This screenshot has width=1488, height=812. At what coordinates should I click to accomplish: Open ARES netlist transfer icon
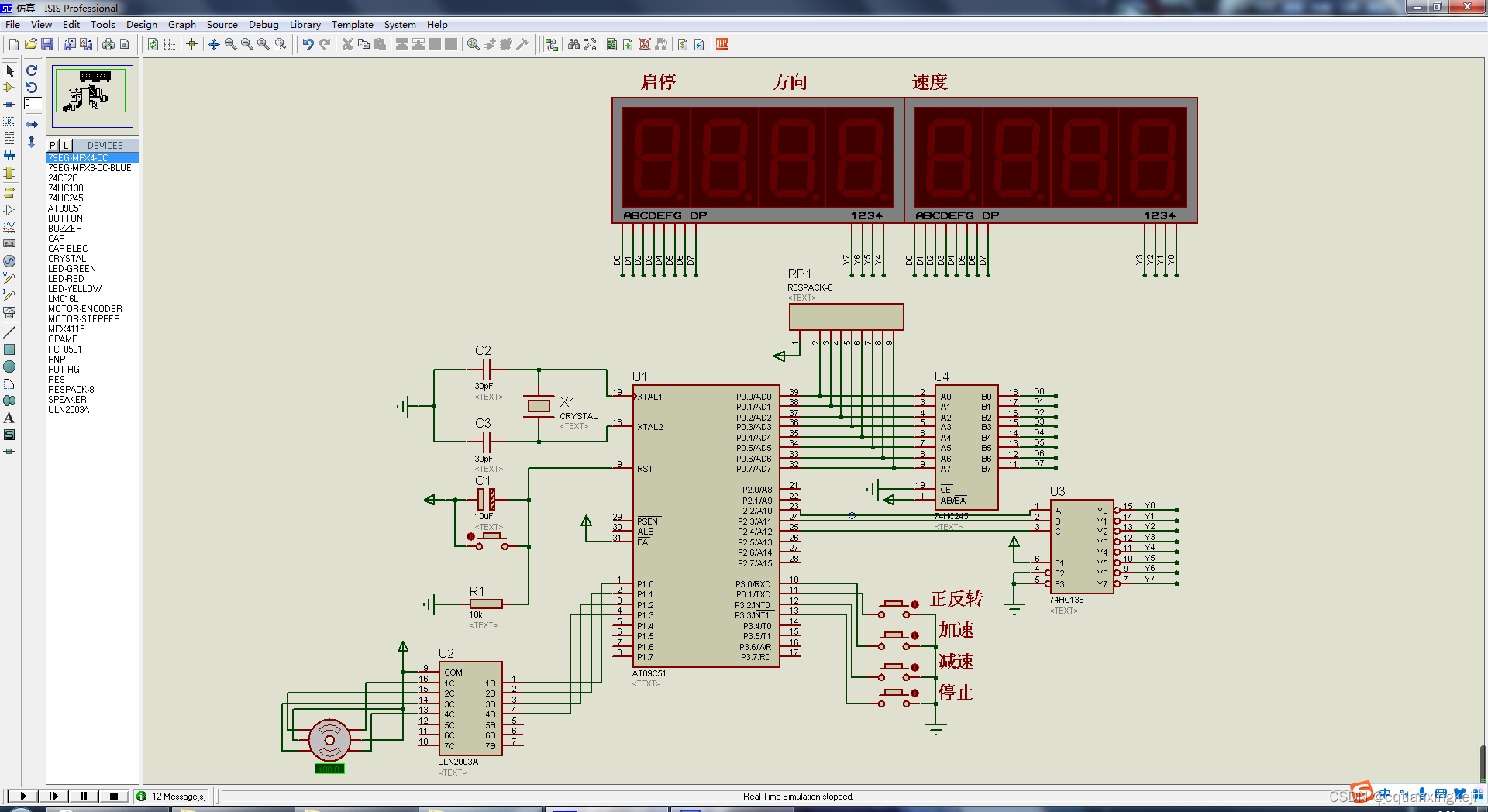tap(722, 44)
